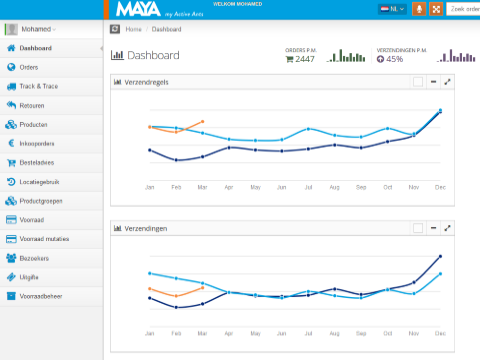The height and width of the screenshot is (360, 480).
Task: Click the Uitgifte label
Action: tap(29, 277)
